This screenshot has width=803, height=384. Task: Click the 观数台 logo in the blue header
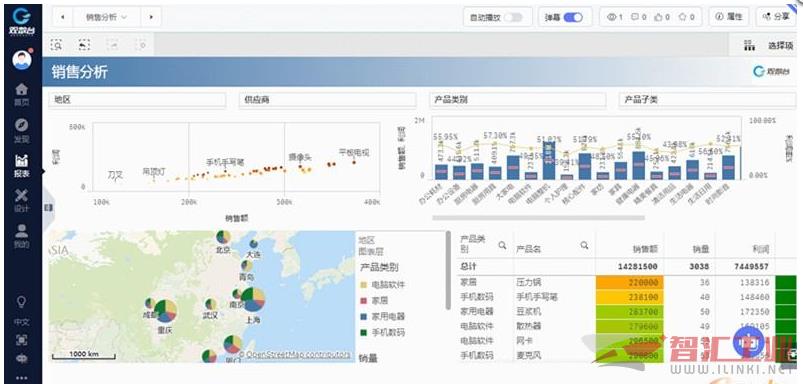pyautogui.click(x=771, y=72)
